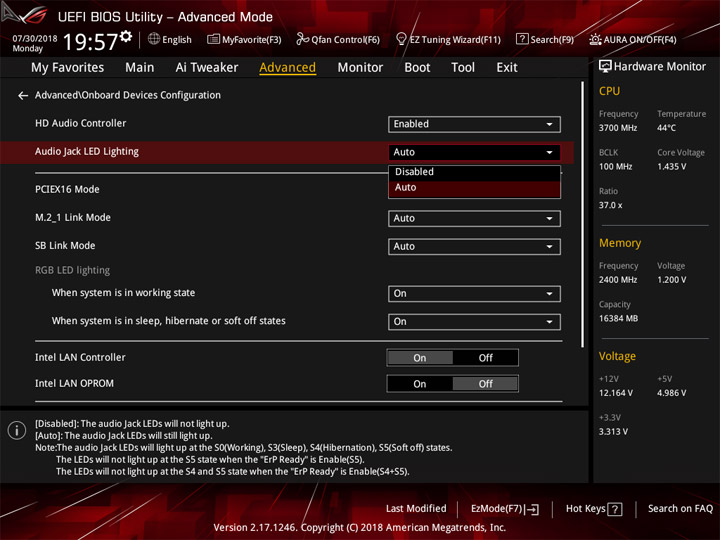Click the +12V reading 12.164 V
Viewport: 720px width, 540px height.
point(616,393)
